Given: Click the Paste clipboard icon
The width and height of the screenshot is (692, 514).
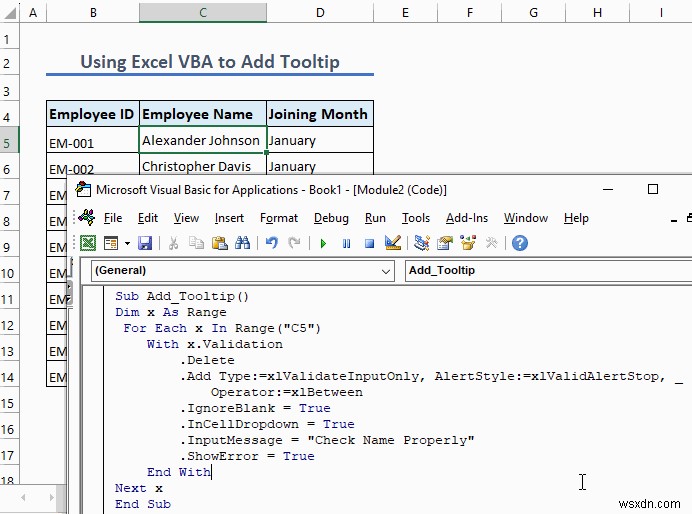Looking at the screenshot, I should [x=219, y=243].
